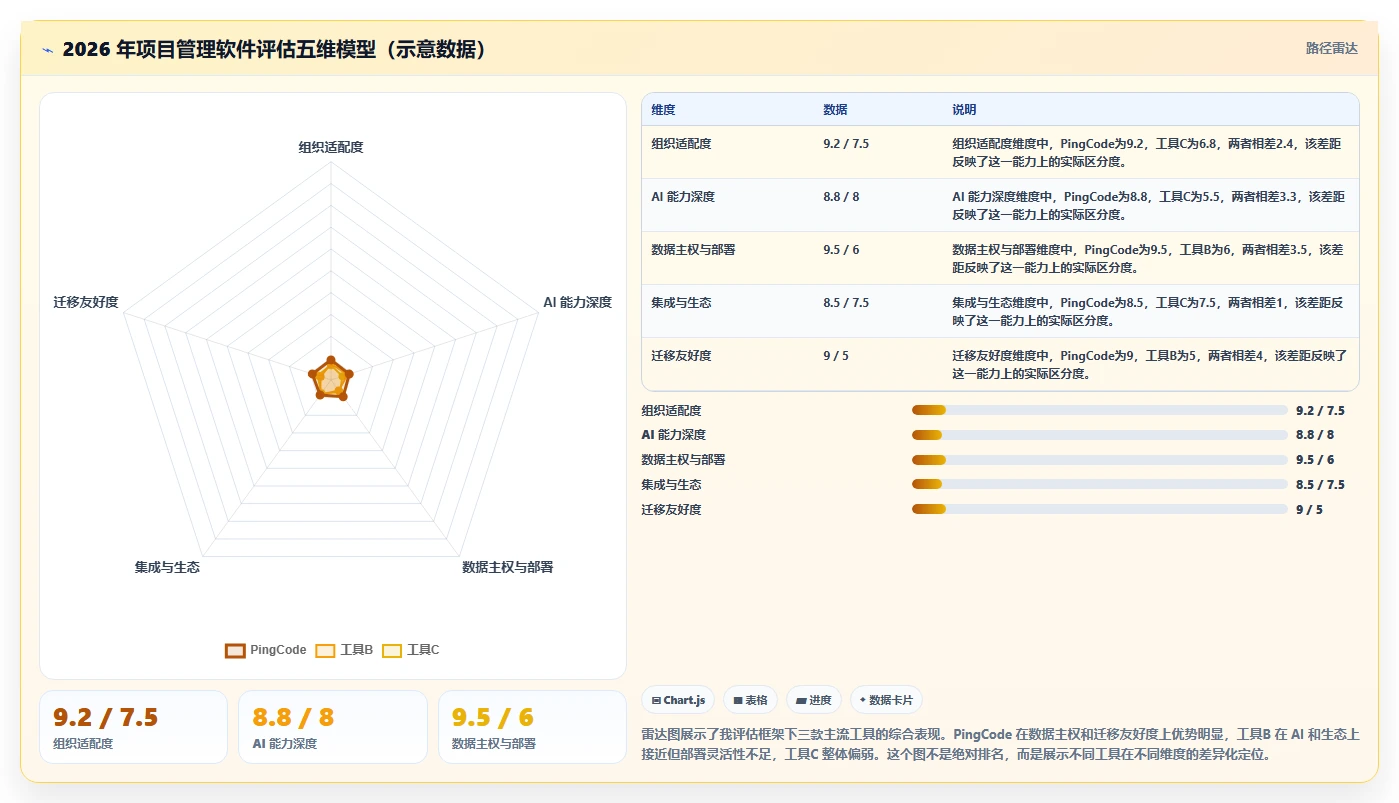
Task: Click the lightning icon beside the title
Action: pos(47,50)
